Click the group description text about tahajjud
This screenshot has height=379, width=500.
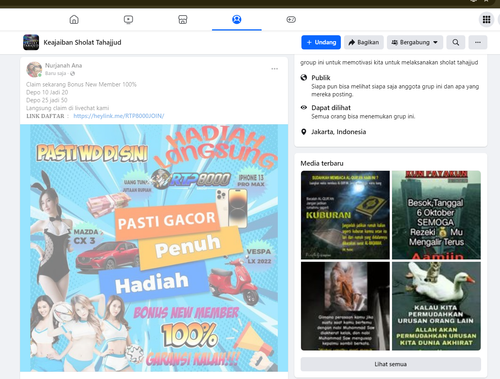(389, 62)
